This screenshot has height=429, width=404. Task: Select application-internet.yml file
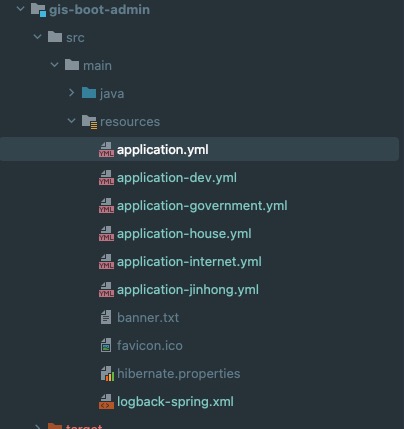point(189,262)
